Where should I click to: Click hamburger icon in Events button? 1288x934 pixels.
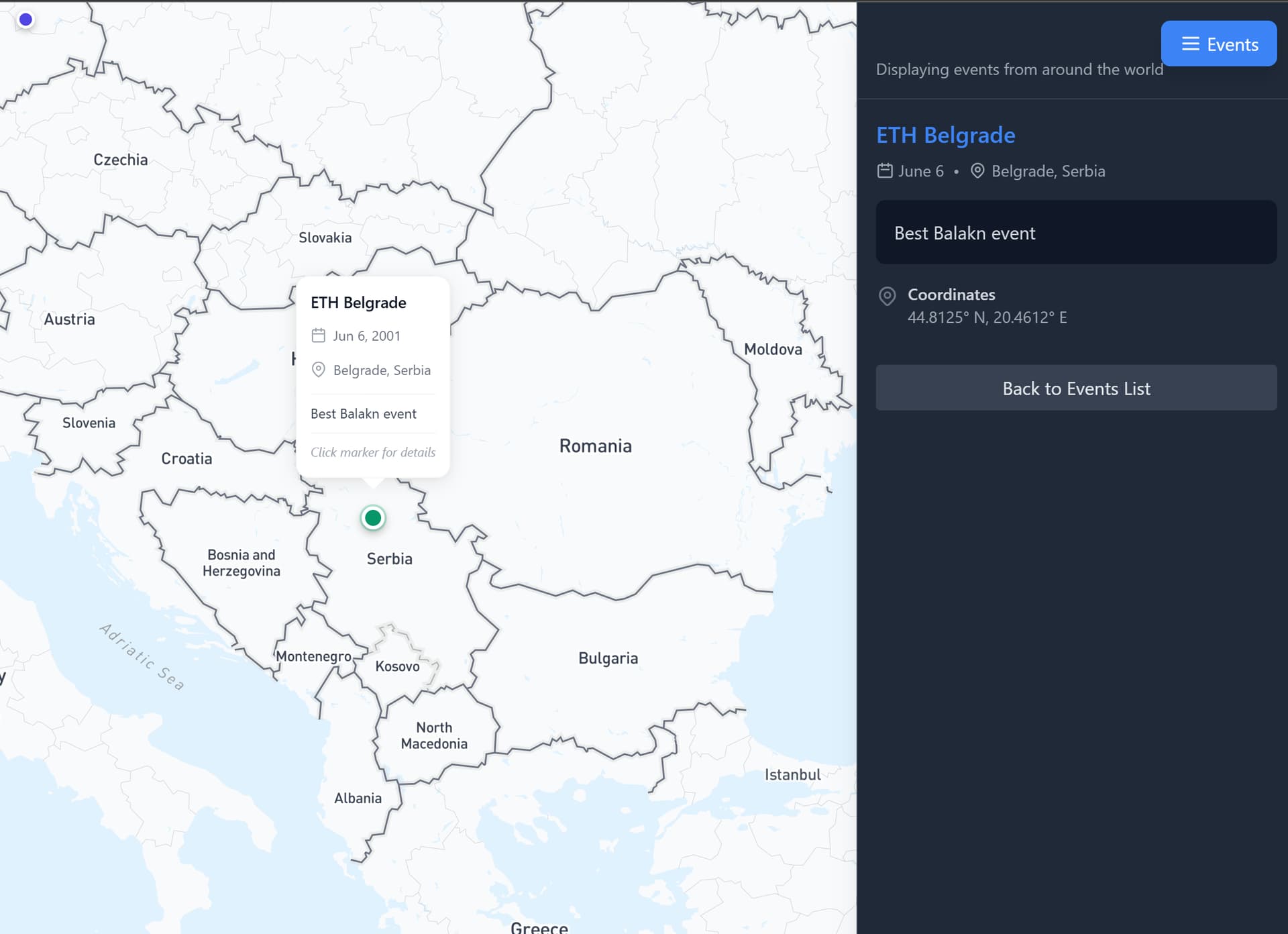[x=1191, y=44]
